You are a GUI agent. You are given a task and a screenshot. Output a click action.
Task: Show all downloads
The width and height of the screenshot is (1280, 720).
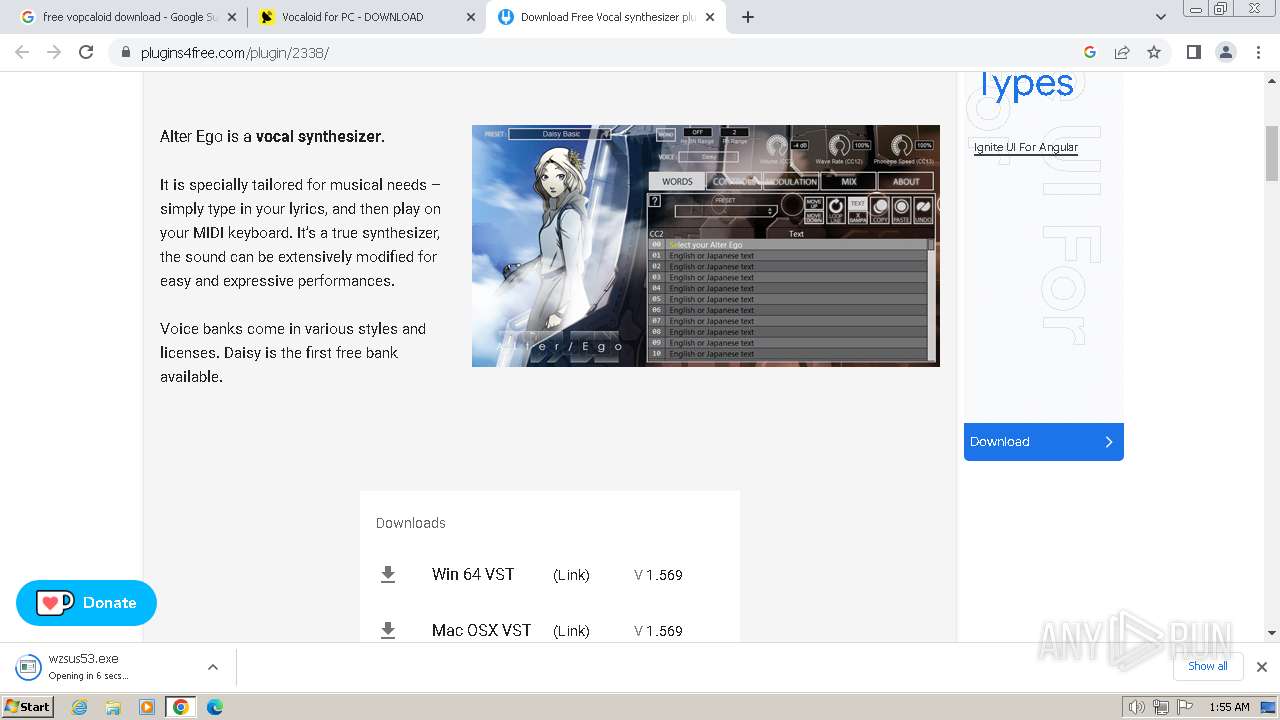coord(1207,666)
